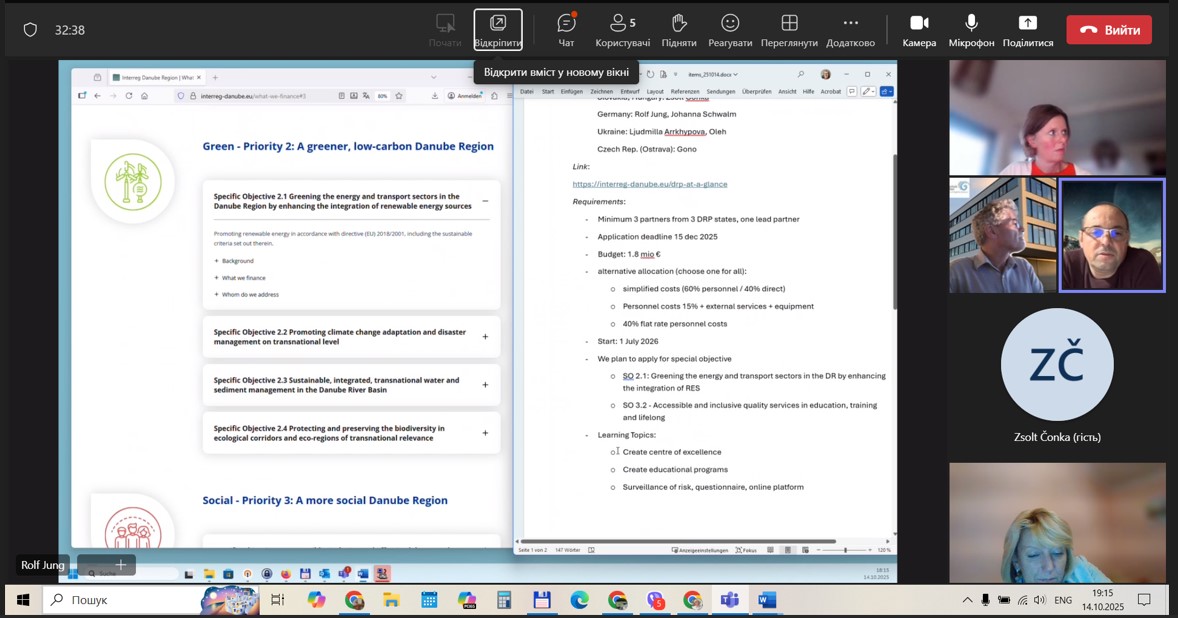Raise hand with Підняти button
1178x618 pixels.
click(678, 30)
